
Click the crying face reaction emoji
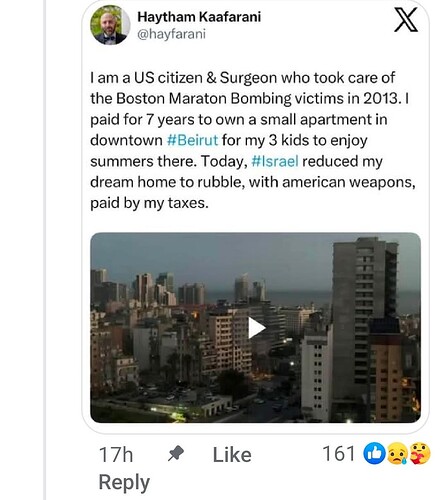[x=398, y=454]
